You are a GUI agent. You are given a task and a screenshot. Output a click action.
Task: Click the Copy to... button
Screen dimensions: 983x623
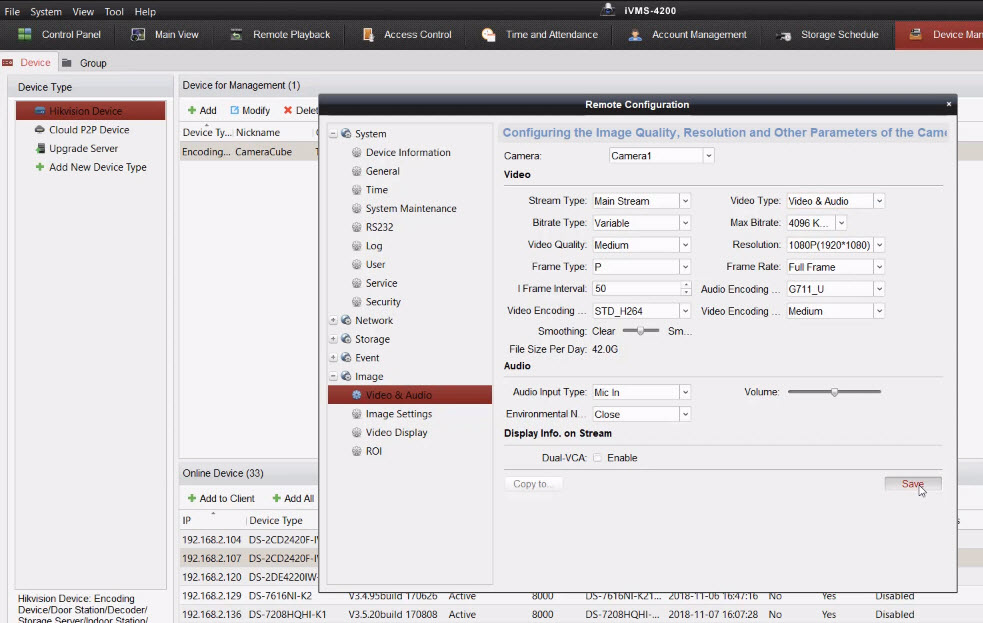(x=533, y=484)
